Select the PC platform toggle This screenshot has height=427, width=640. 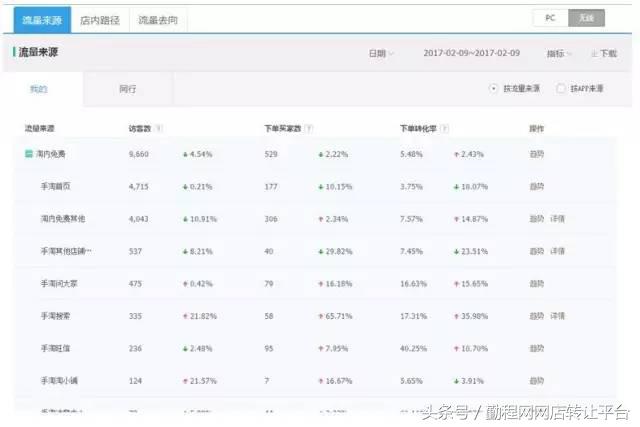pos(550,18)
